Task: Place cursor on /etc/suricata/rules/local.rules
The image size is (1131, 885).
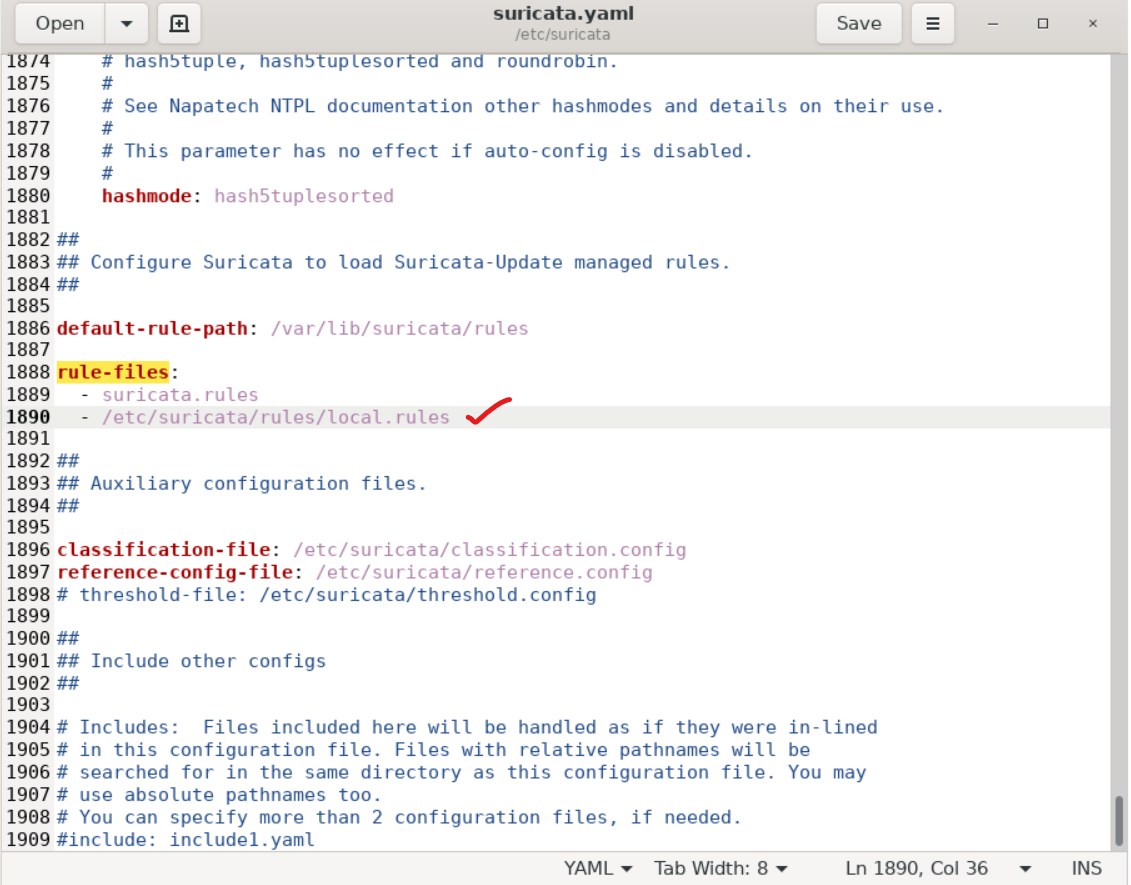Action: 276,417
